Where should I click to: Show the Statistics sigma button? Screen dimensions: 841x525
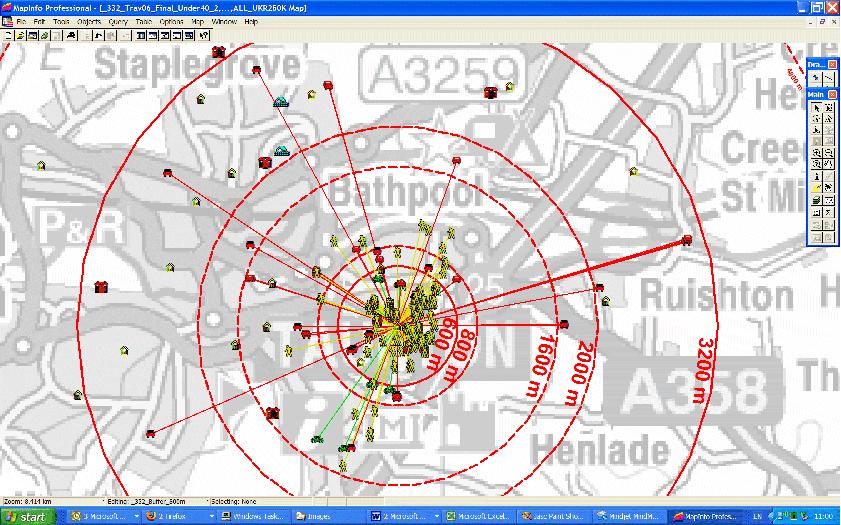(x=829, y=212)
